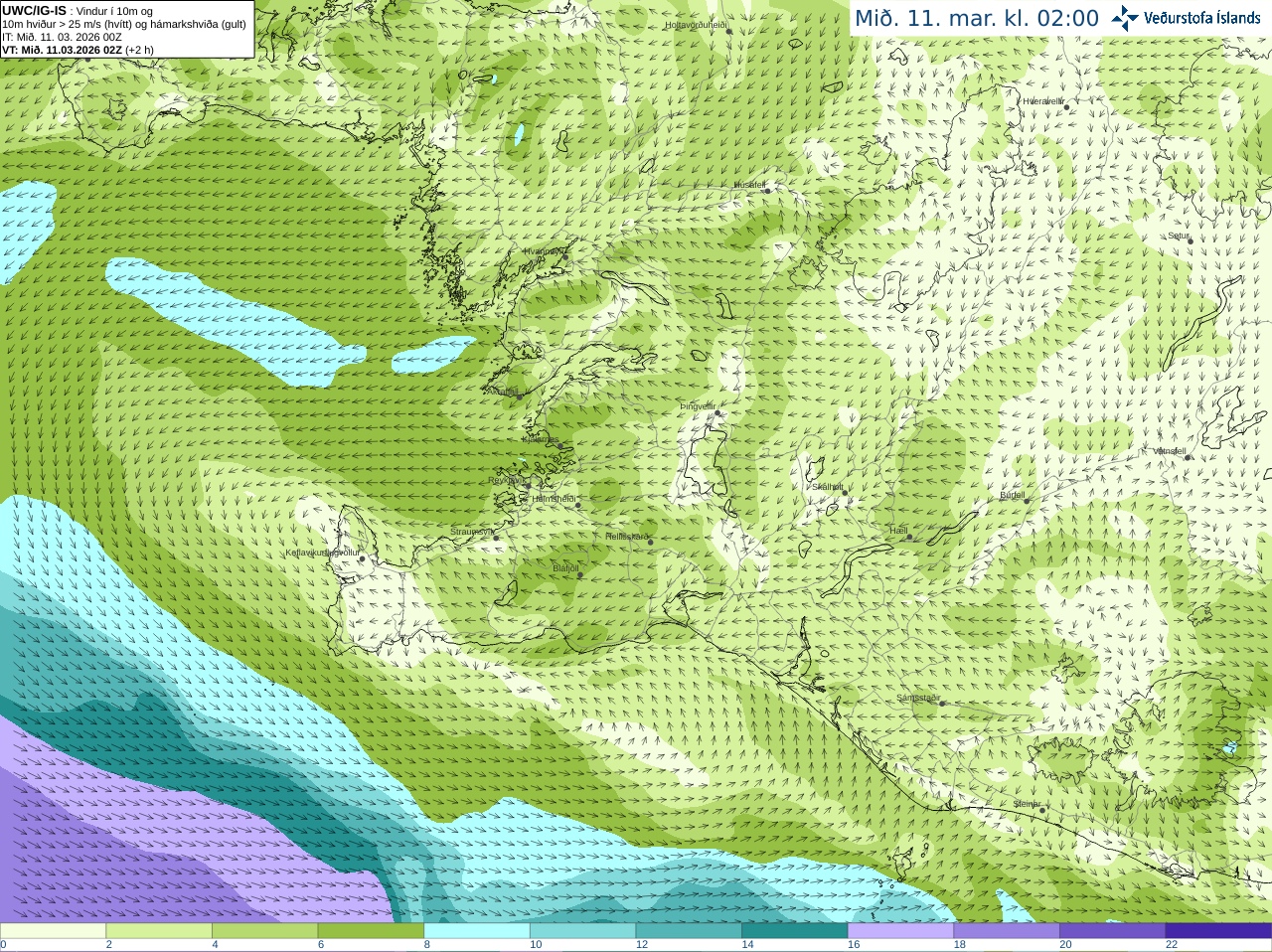
Task: Click the '10m hviður > 25 m/s' description line
Action: [x=124, y=24]
